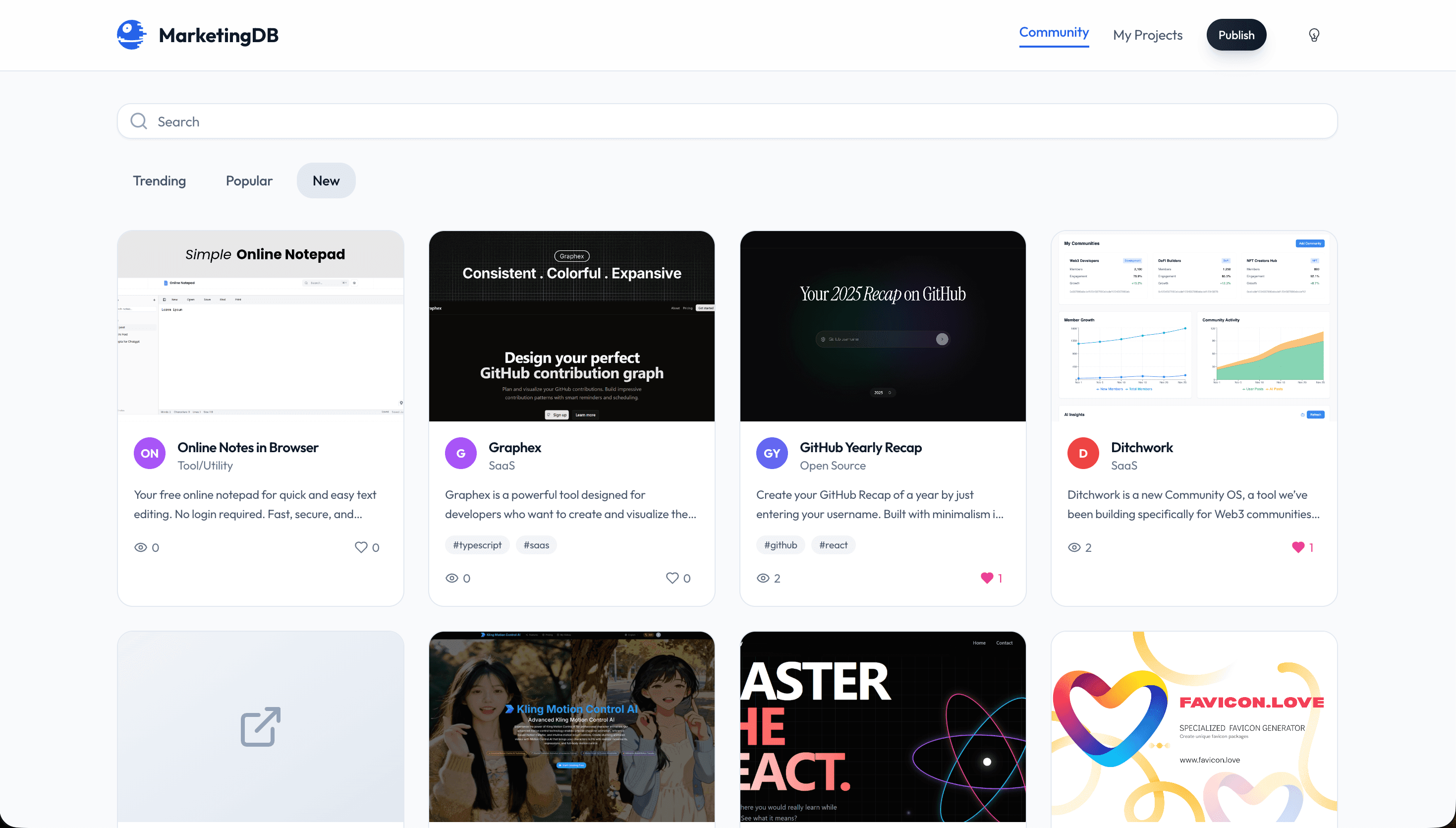Screen dimensions: 1456x828
Task: Like the Online Notes in Browser project
Action: 361,547
